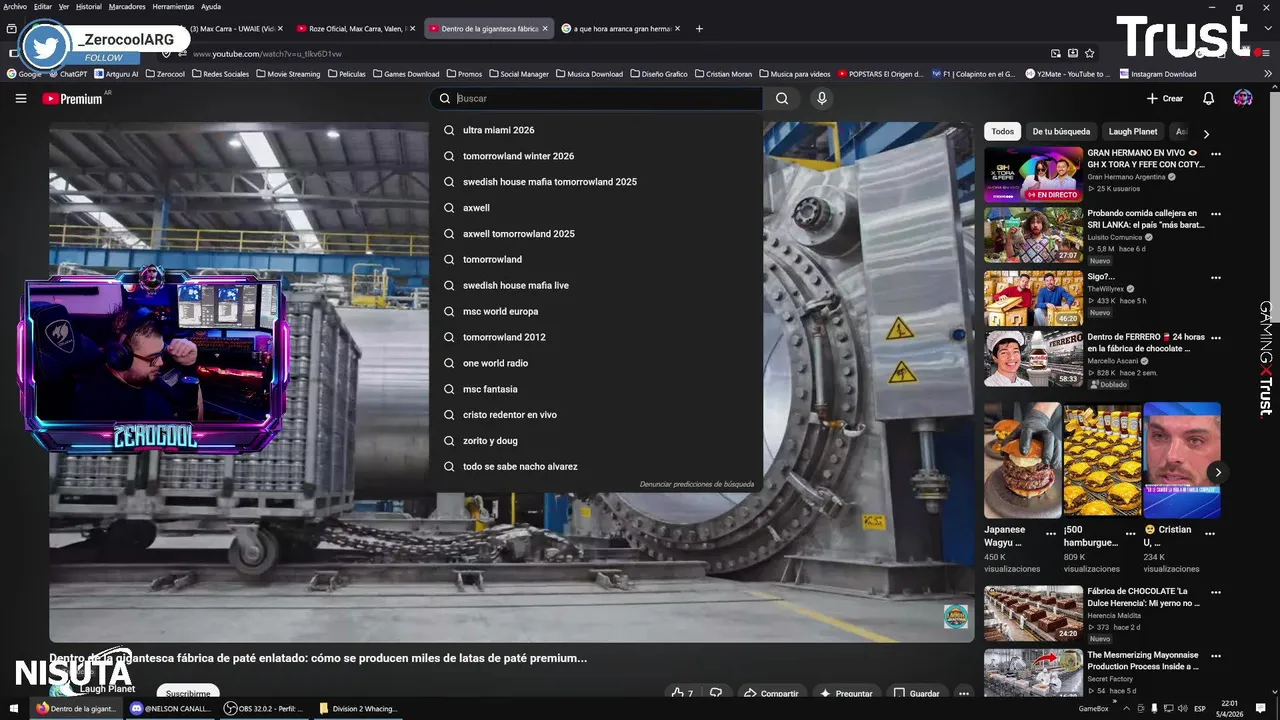
Task: Switch to 'Roze Oficial, Max Carra' tab
Action: tap(355, 29)
